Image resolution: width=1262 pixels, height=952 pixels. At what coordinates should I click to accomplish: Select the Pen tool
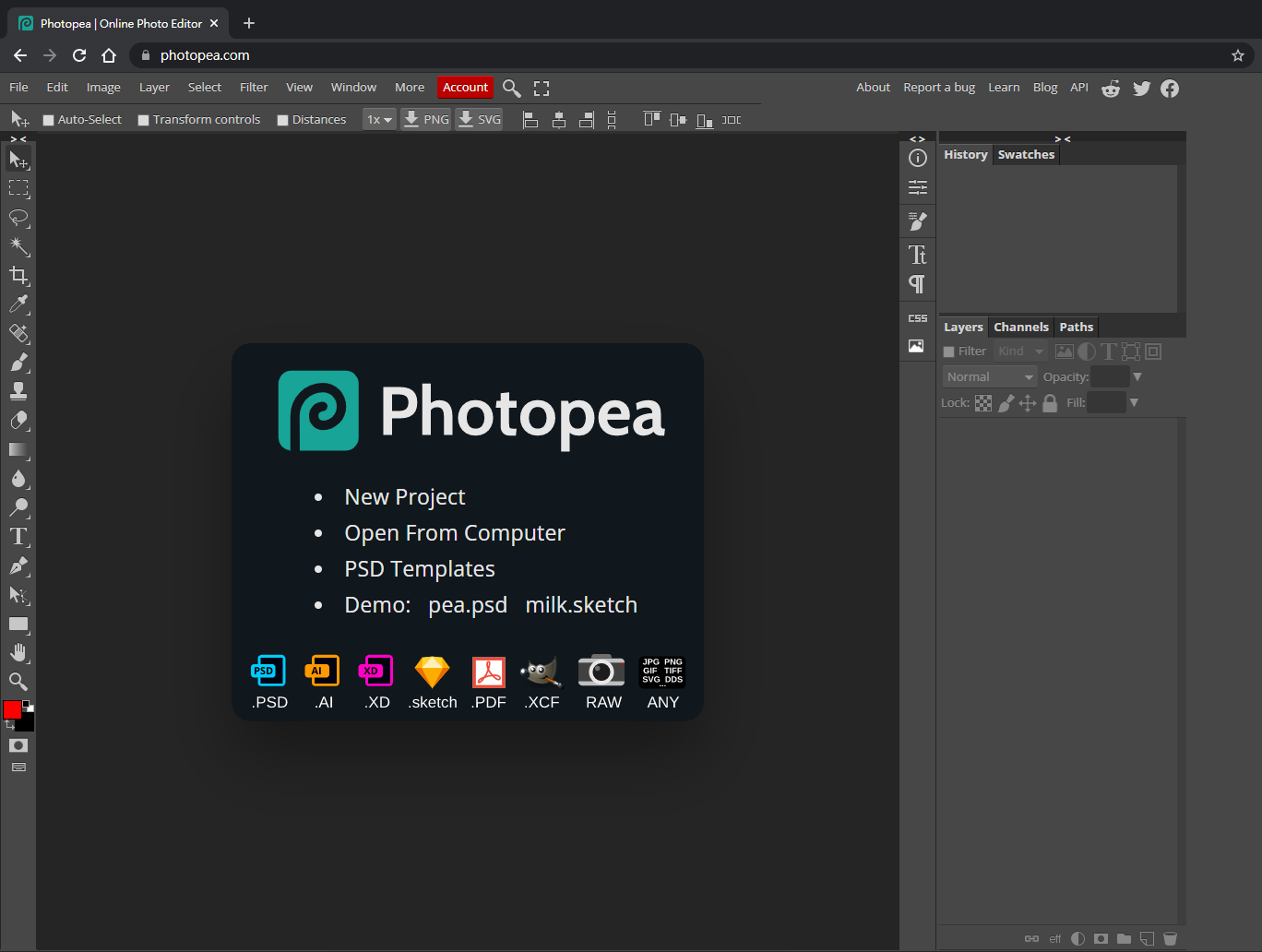click(18, 565)
